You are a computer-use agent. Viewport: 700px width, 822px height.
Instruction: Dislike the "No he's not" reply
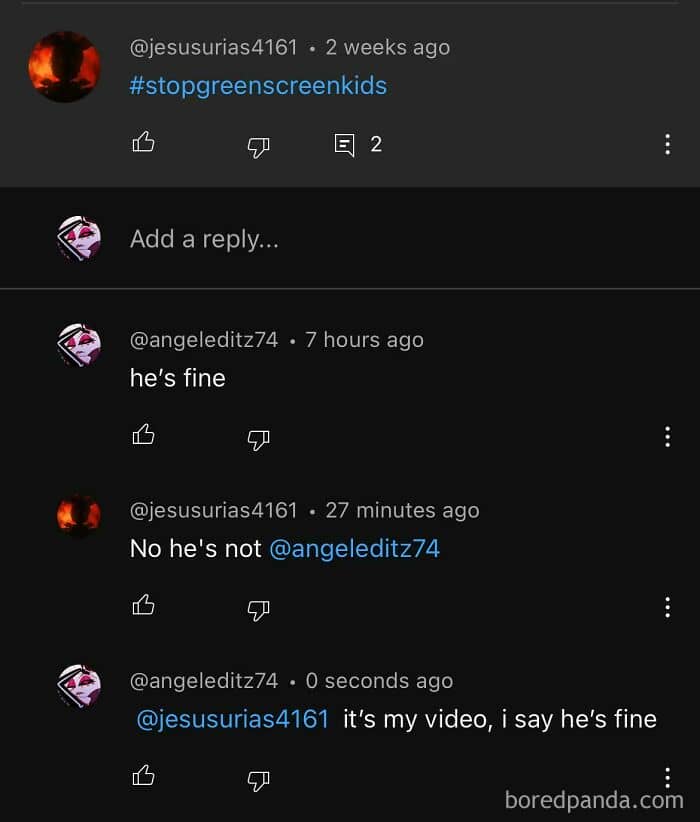pos(258,607)
